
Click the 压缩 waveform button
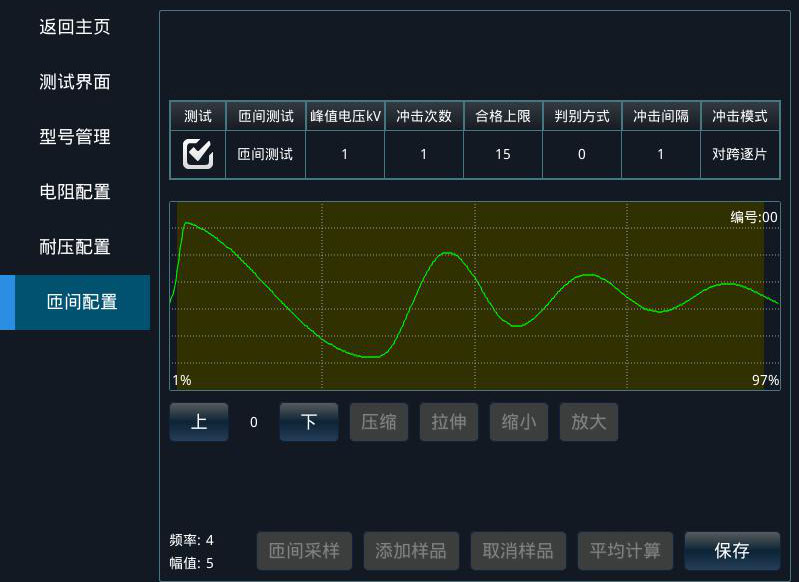pyautogui.click(x=379, y=422)
